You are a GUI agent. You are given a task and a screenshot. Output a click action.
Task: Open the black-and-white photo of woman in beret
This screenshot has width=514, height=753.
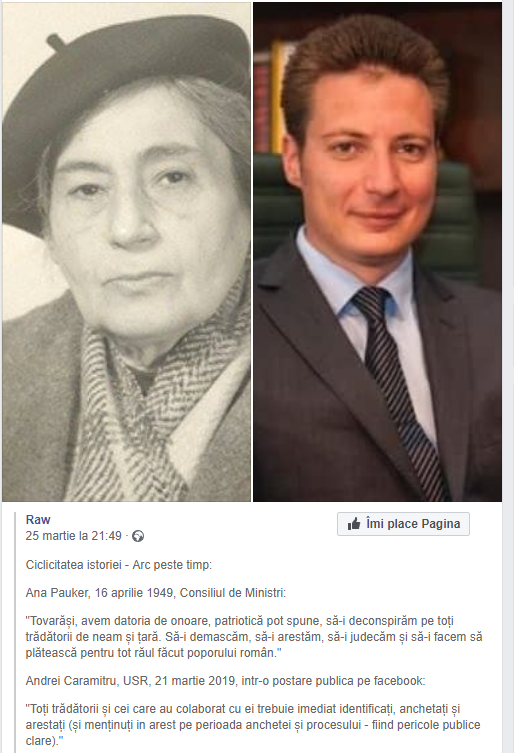(x=126, y=252)
